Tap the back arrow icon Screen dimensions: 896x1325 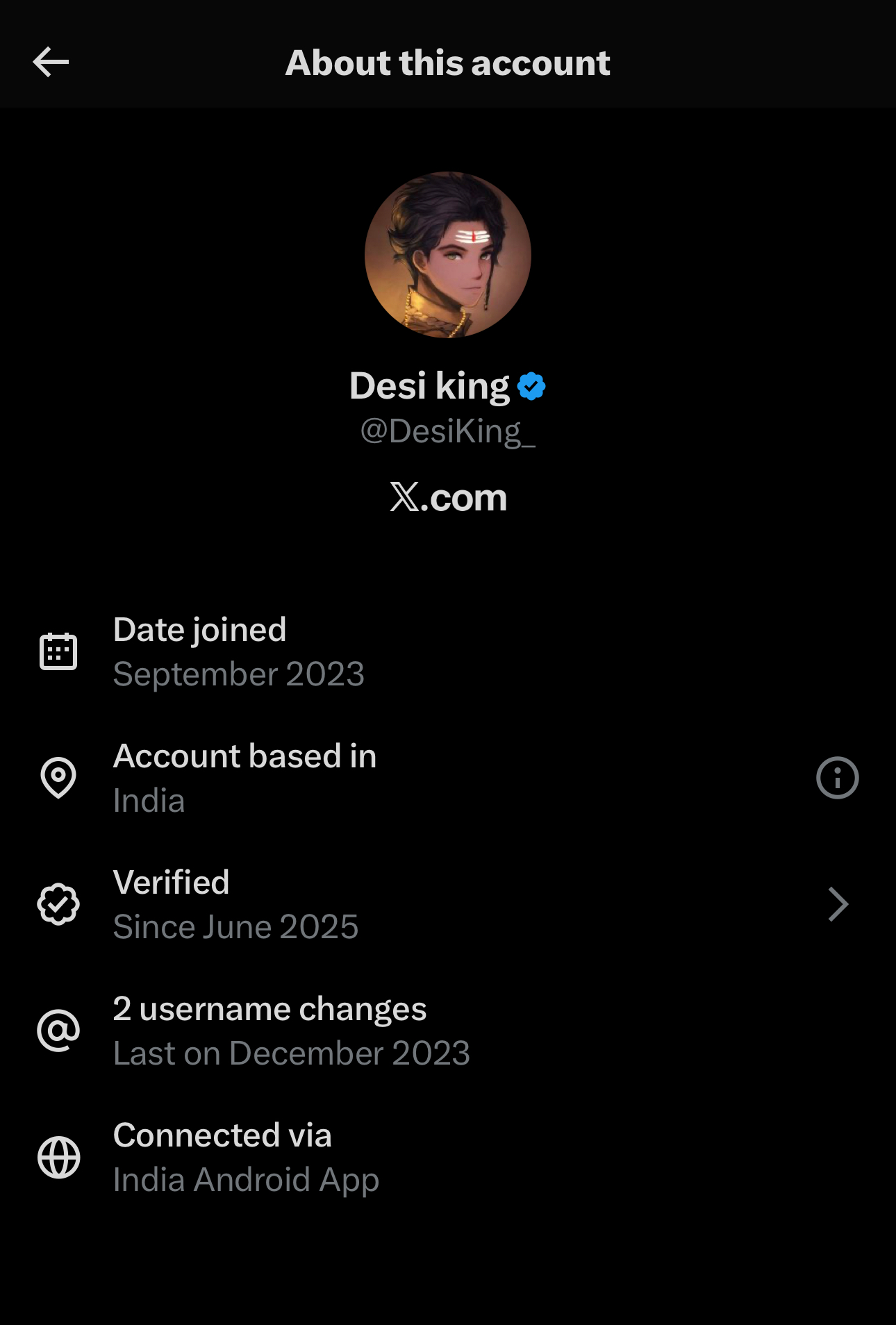tap(51, 62)
